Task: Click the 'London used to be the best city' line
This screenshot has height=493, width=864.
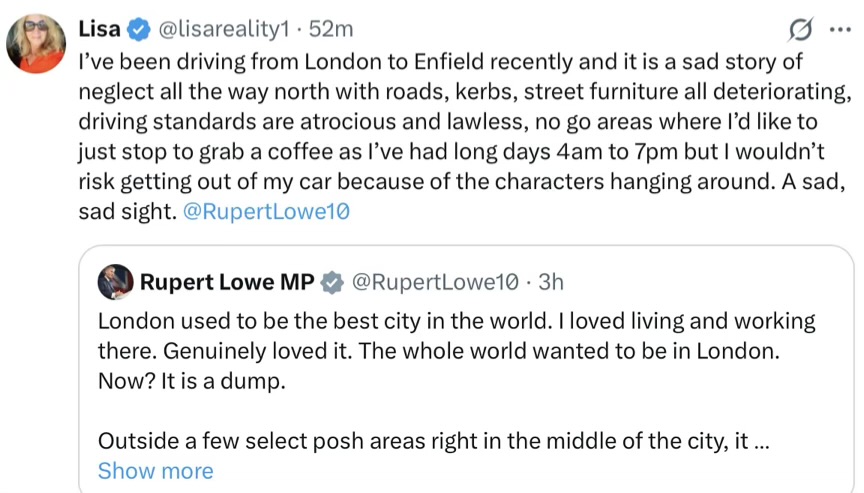Action: pyautogui.click(x=456, y=322)
